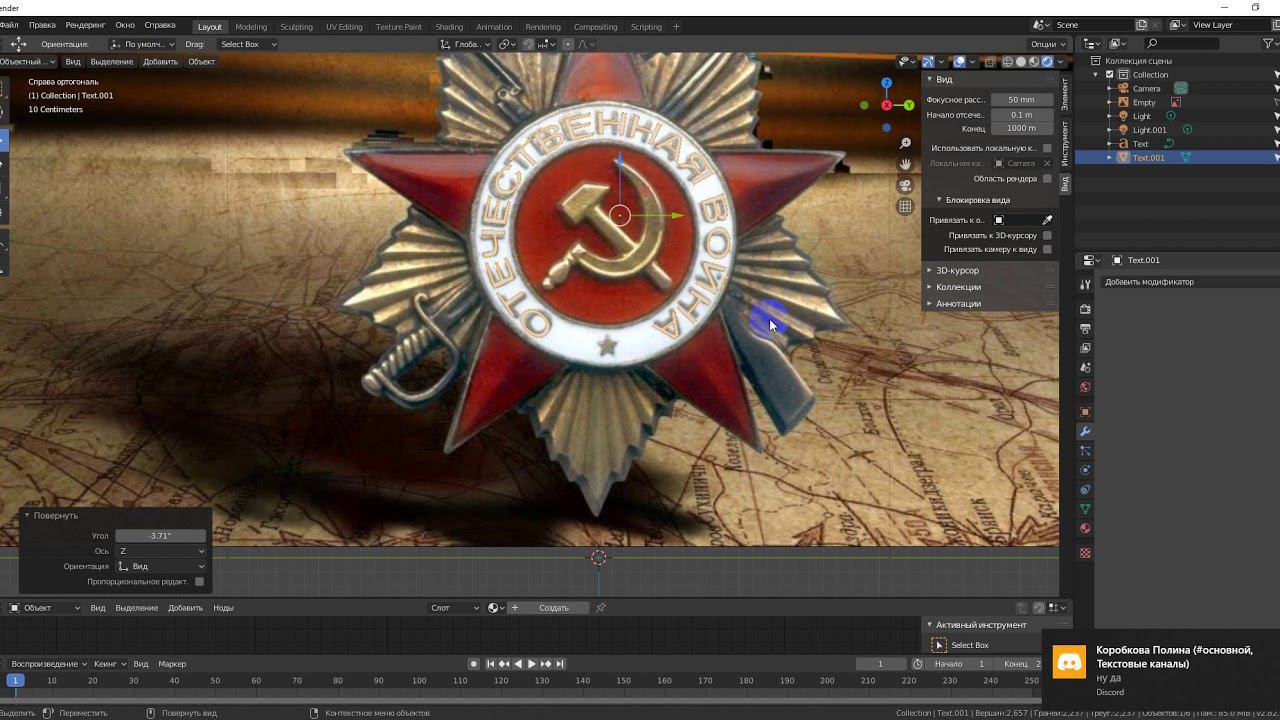Open the Texture properties checker icon
Screen dimensions: 1280x720
point(1085,553)
